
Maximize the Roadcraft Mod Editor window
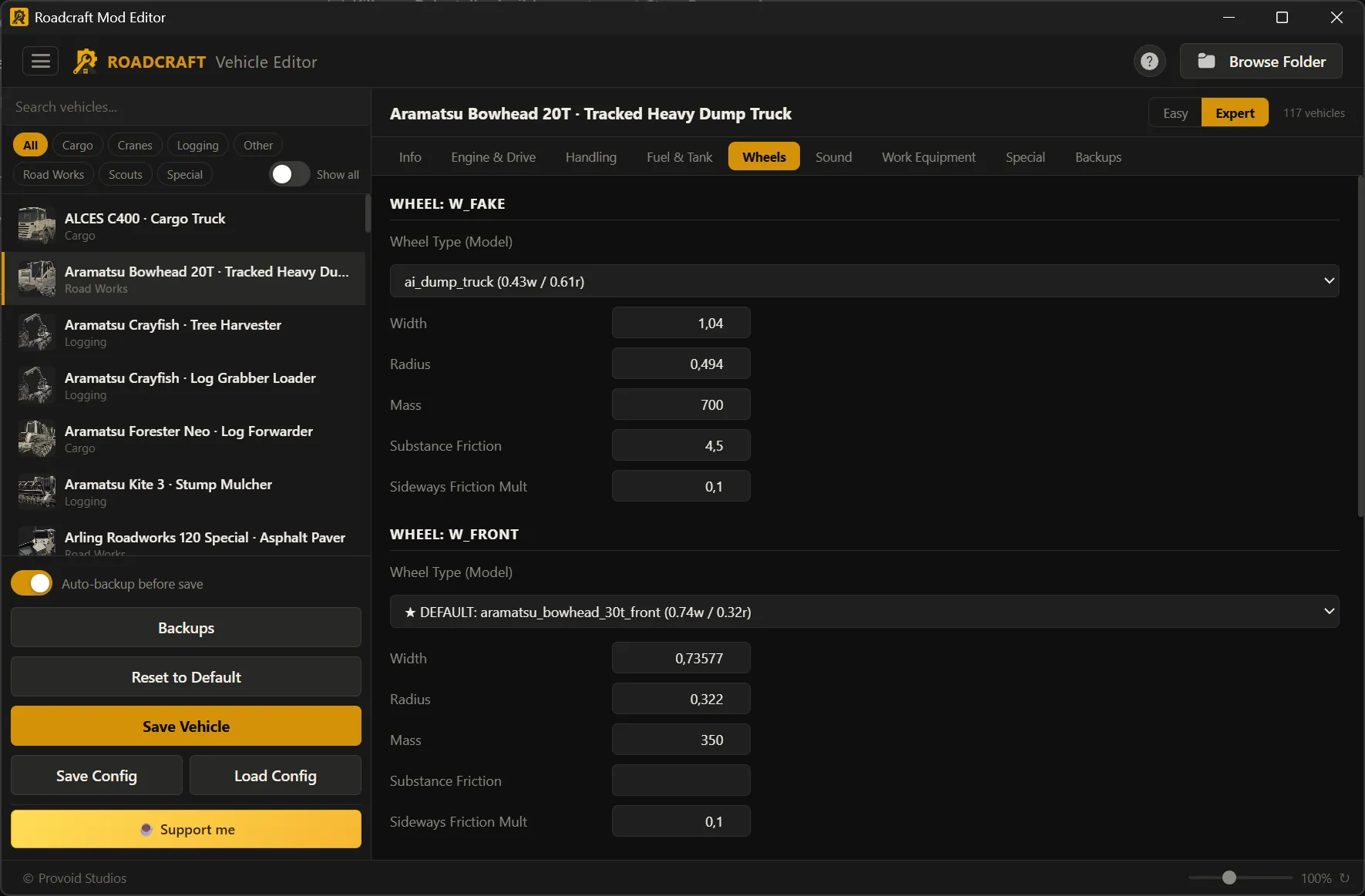pyautogui.click(x=1282, y=17)
